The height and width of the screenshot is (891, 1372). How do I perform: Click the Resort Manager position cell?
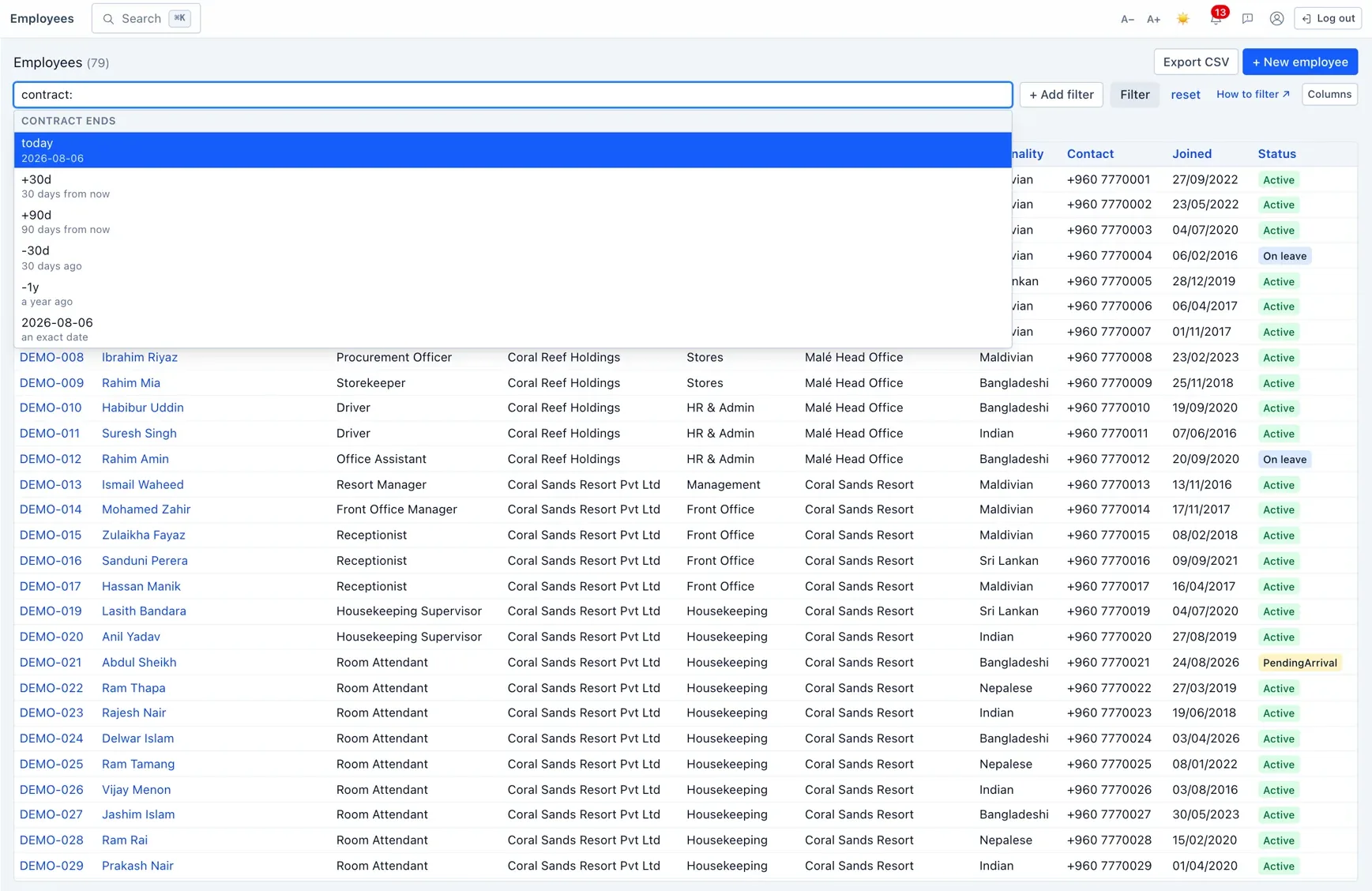382,485
